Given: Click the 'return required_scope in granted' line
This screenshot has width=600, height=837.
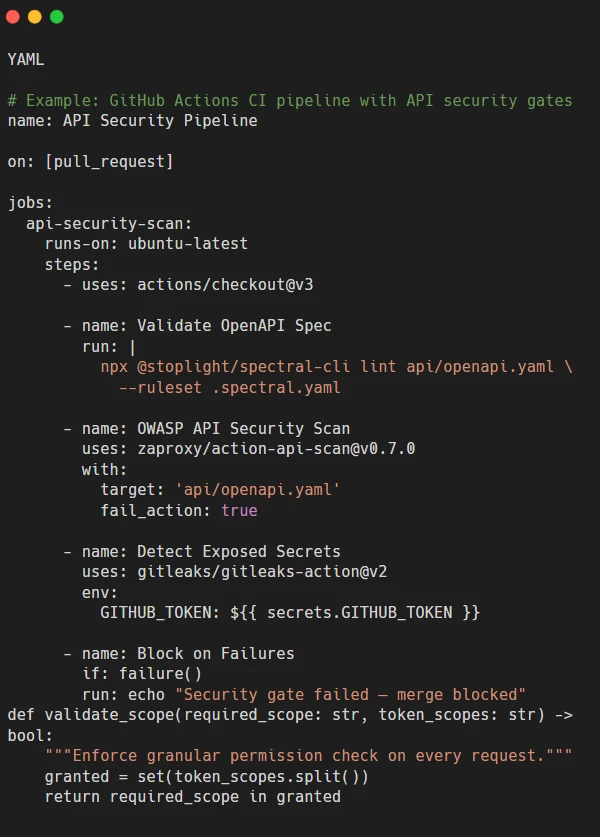Looking at the screenshot, I should pos(193,797).
